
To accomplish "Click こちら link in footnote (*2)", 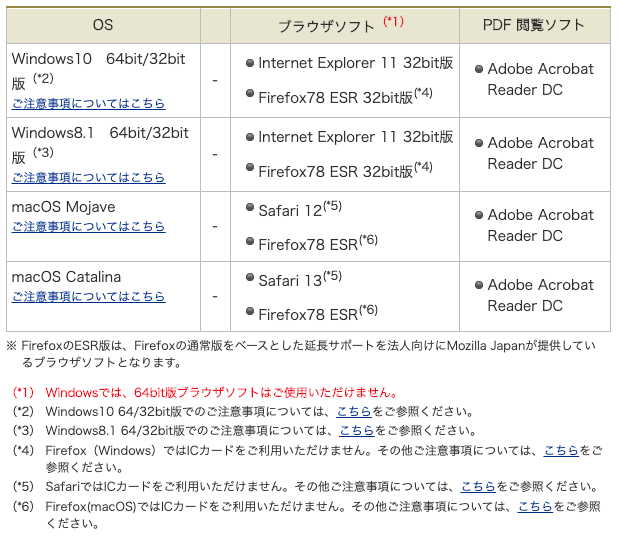I will click(x=355, y=411).
